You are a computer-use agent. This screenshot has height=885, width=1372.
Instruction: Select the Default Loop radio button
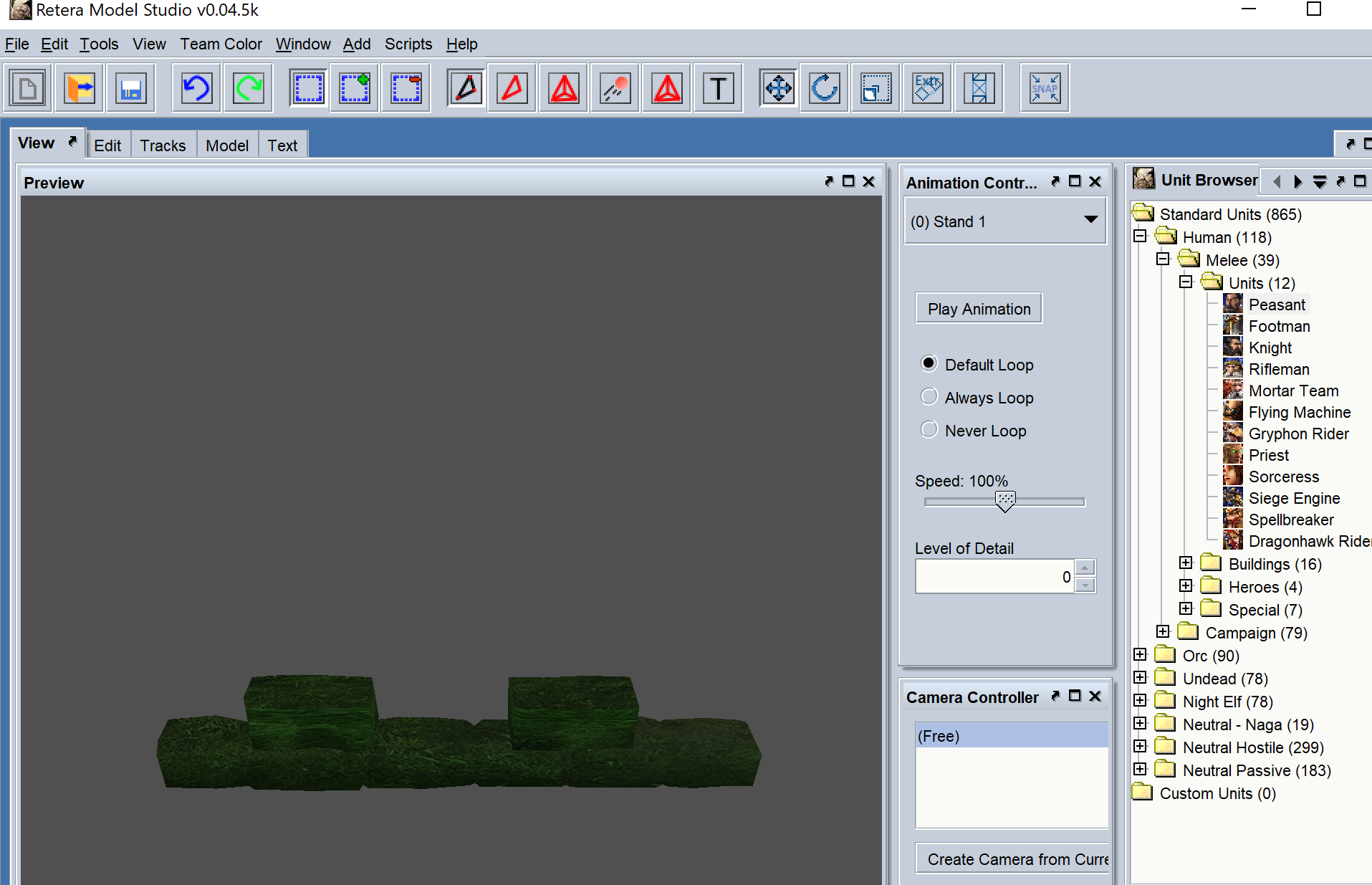[x=929, y=364]
